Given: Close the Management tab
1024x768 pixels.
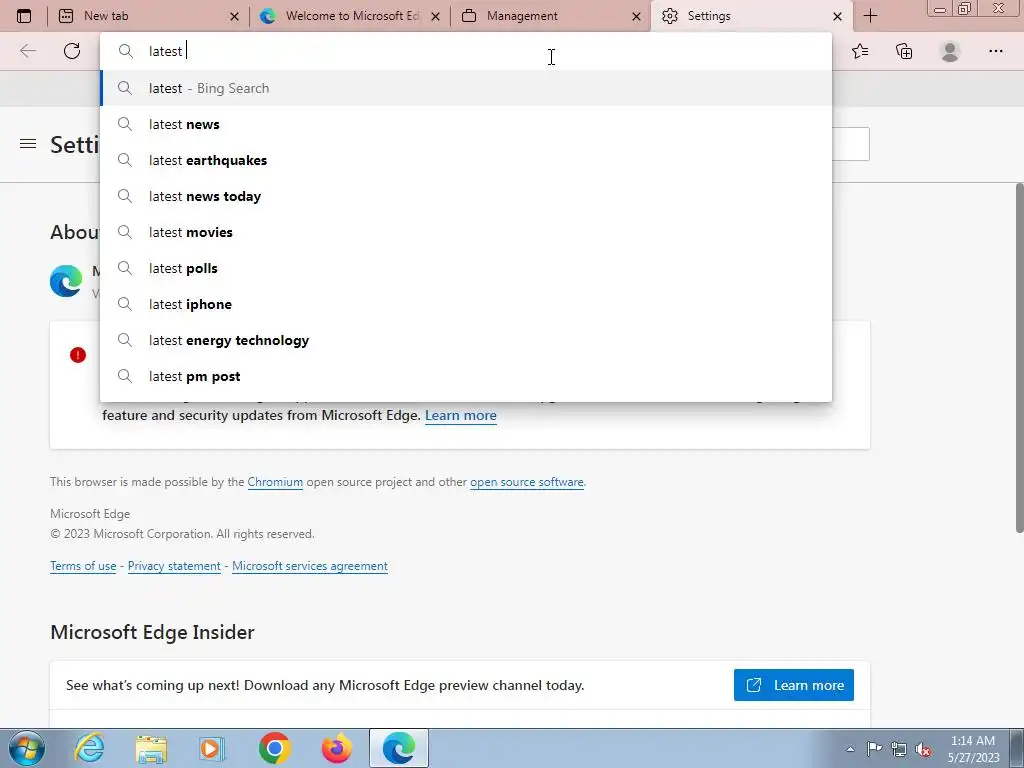Looking at the screenshot, I should [636, 16].
